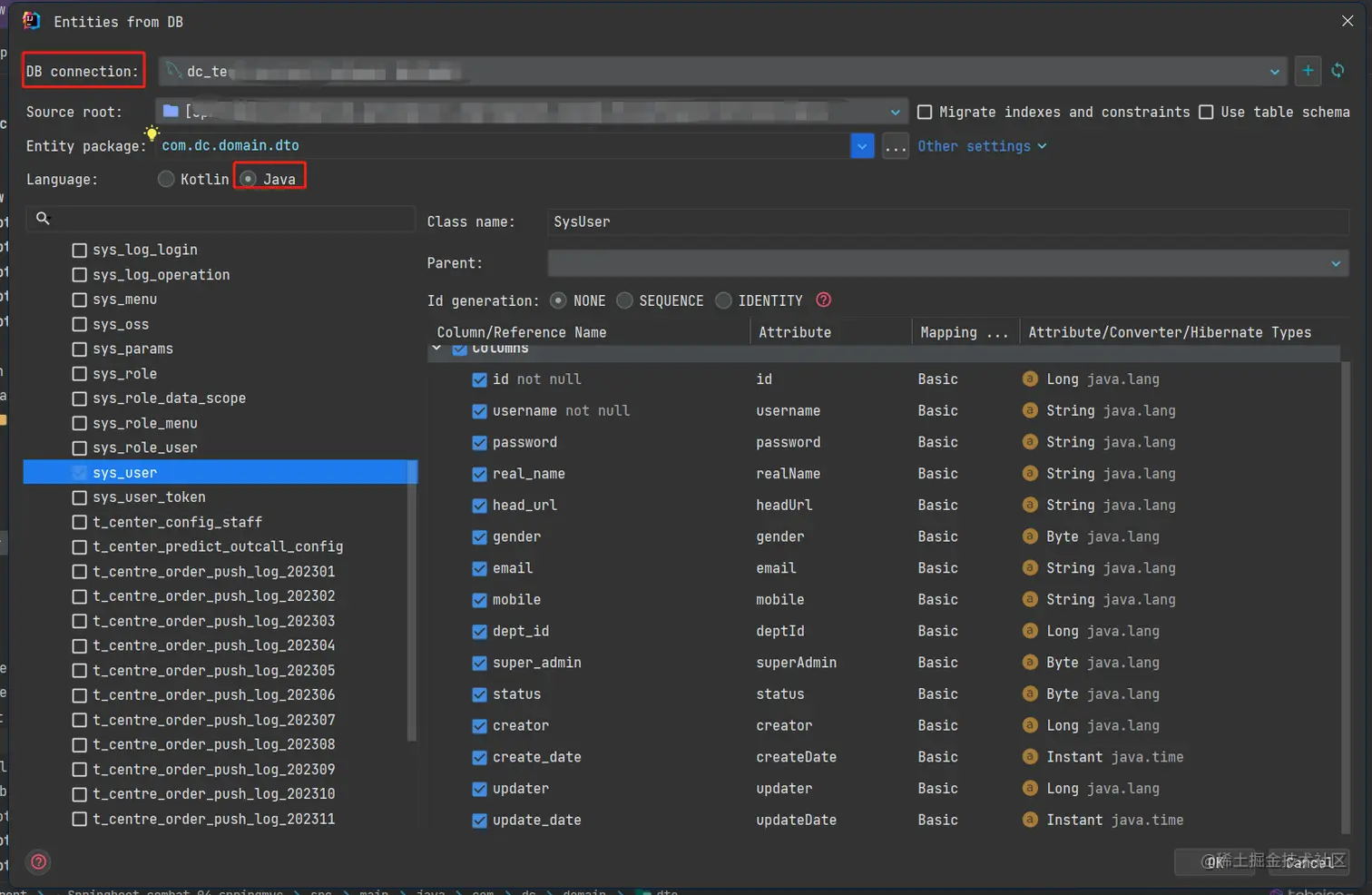Refresh the DB connection list

tap(1338, 71)
